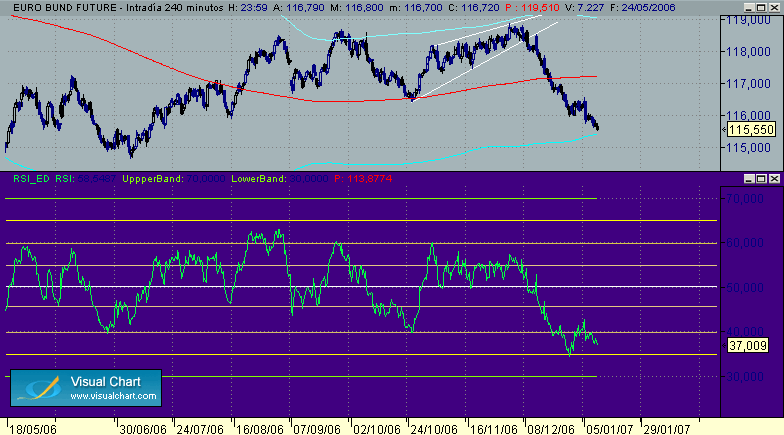
Task: Select the current price tag 115,550
Action: point(751,130)
